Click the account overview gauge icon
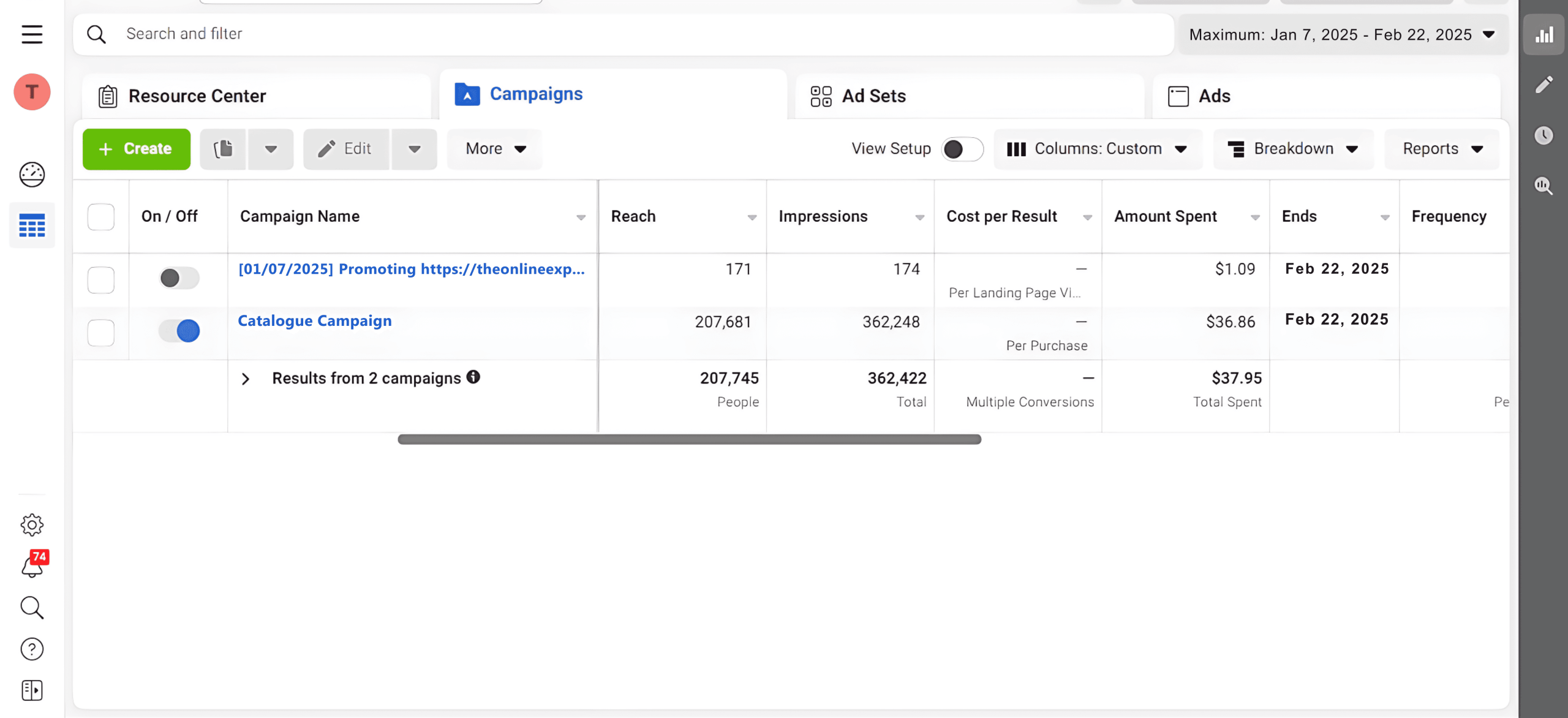Viewport: 1568px width, 718px height. [x=32, y=175]
